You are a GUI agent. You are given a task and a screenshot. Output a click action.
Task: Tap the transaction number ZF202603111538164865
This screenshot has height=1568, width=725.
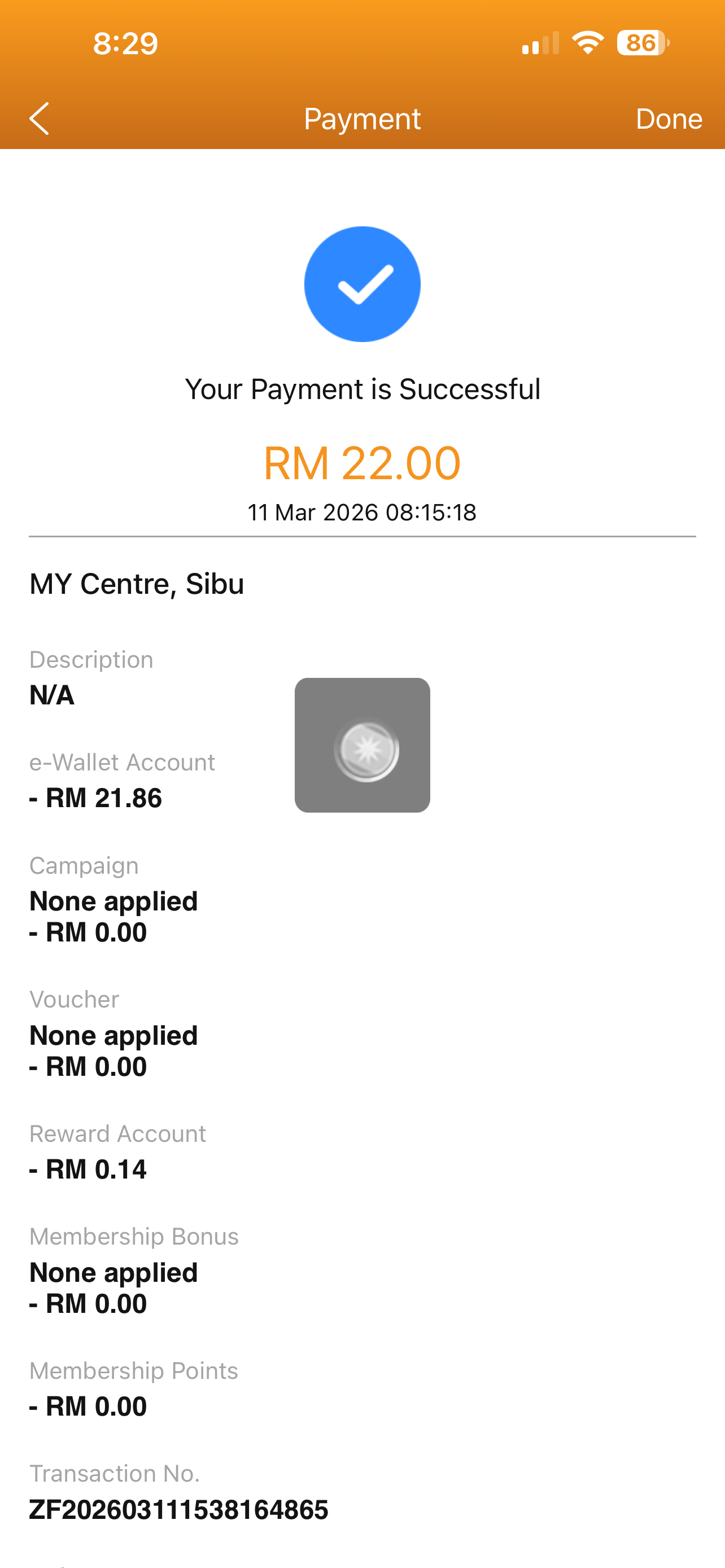tap(179, 1509)
